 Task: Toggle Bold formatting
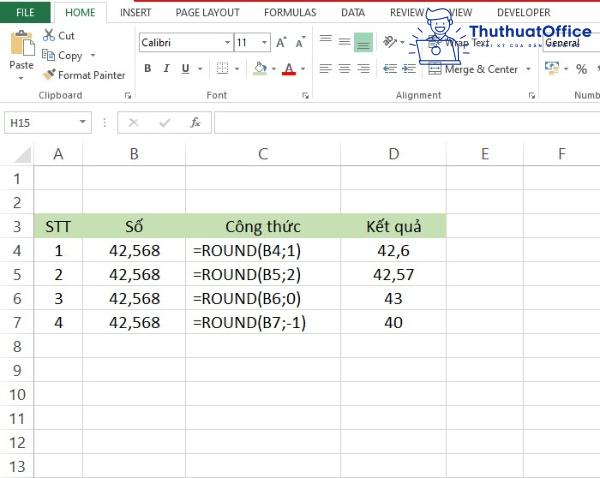(148, 69)
